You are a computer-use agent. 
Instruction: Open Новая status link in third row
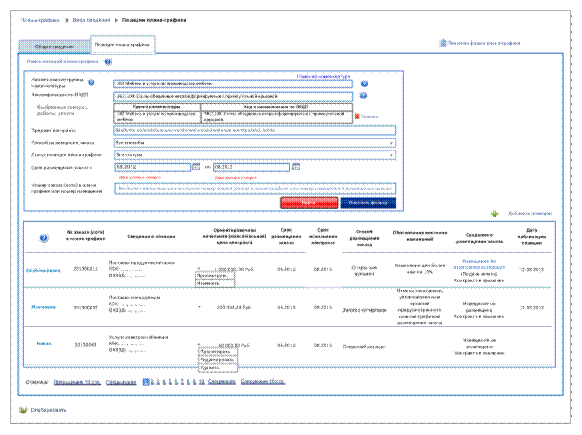point(44,344)
